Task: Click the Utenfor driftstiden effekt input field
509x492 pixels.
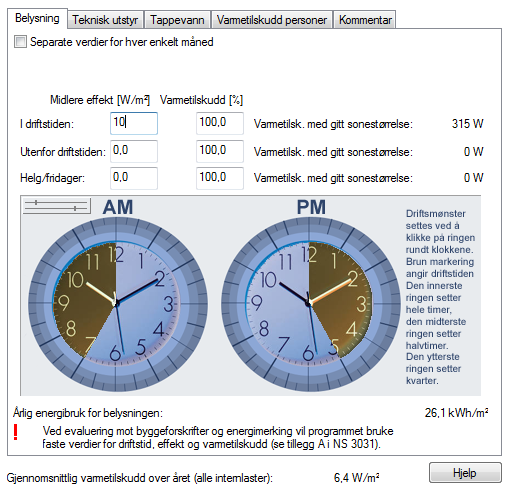Action: (x=134, y=151)
